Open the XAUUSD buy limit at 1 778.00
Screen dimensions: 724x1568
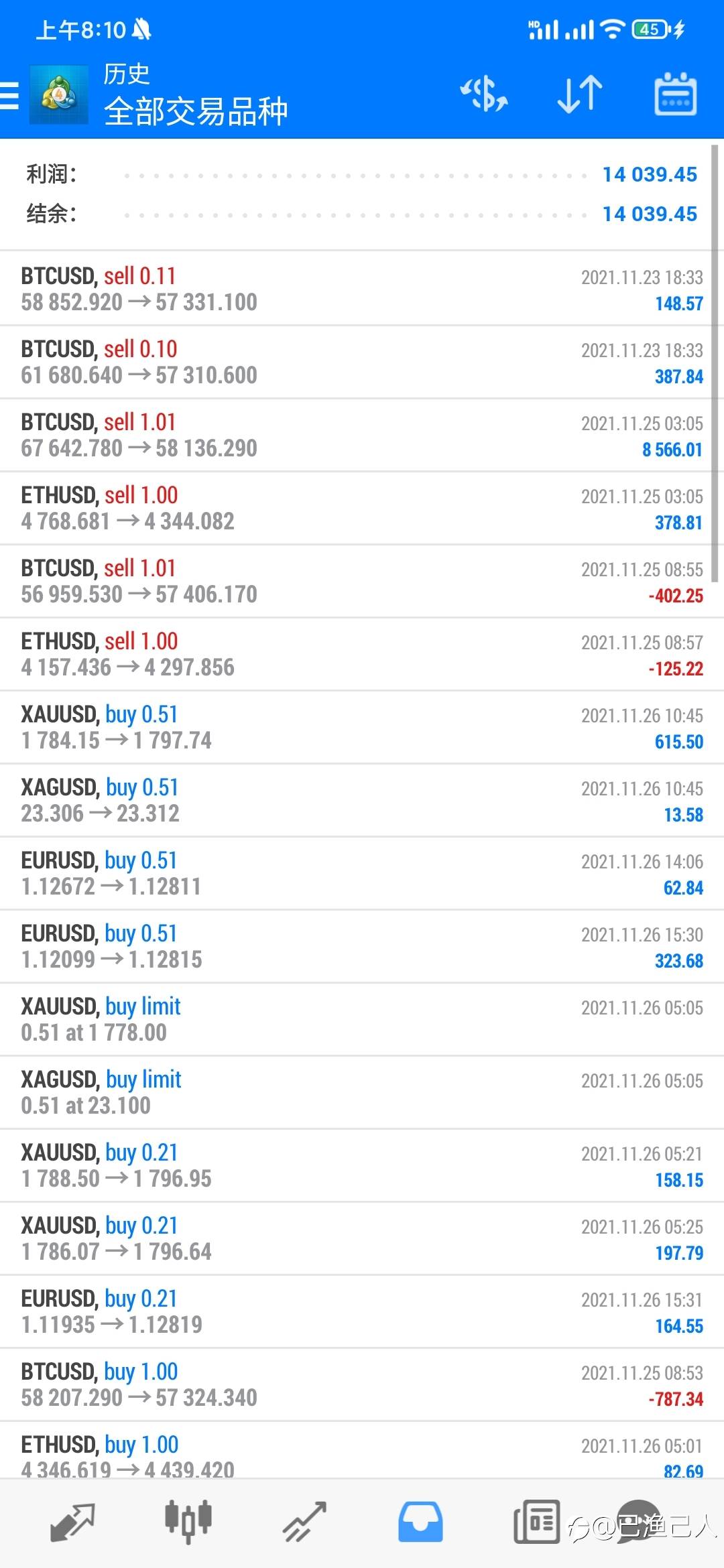[362, 1019]
